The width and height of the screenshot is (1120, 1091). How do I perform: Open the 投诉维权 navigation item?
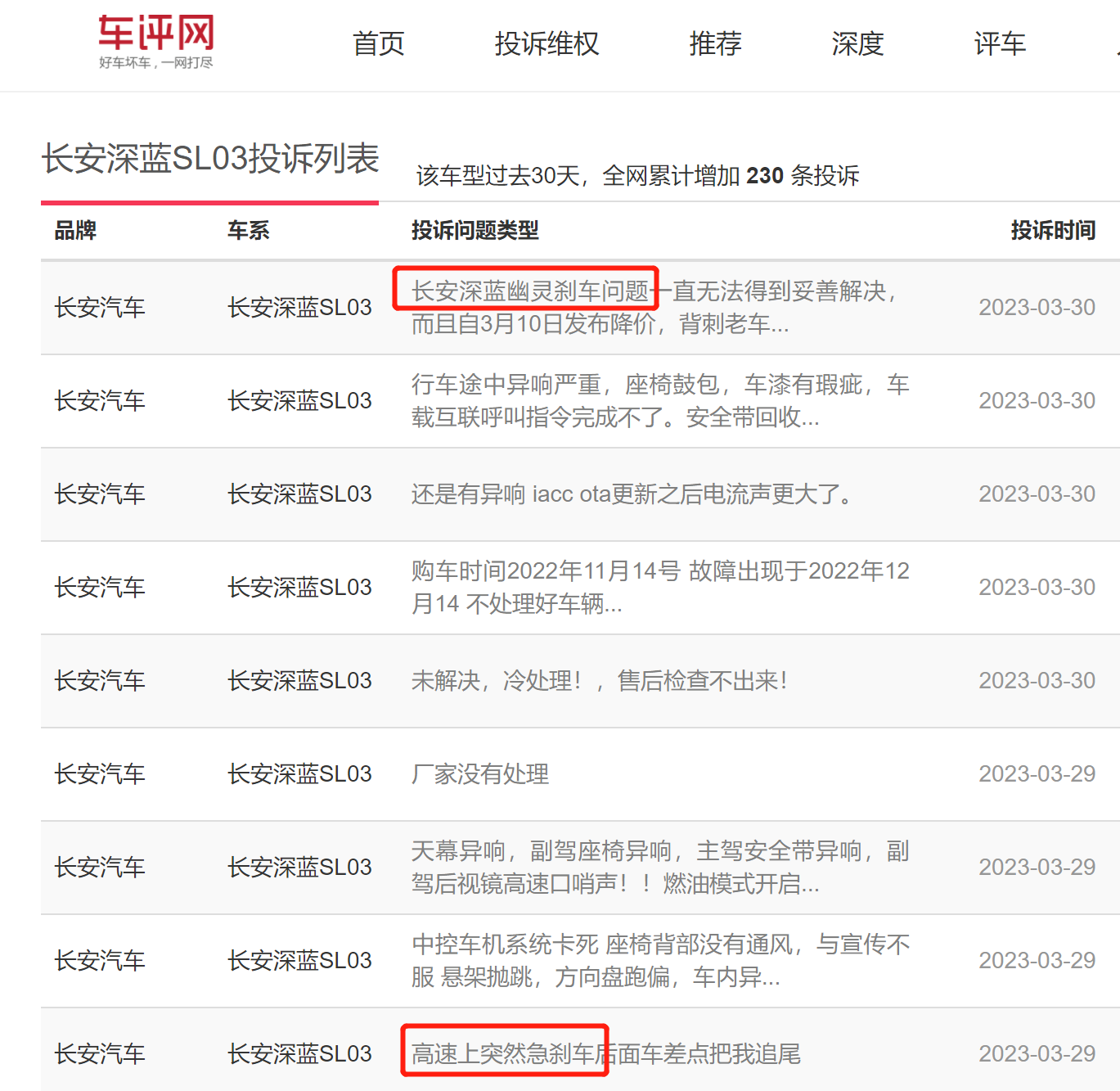pyautogui.click(x=547, y=43)
